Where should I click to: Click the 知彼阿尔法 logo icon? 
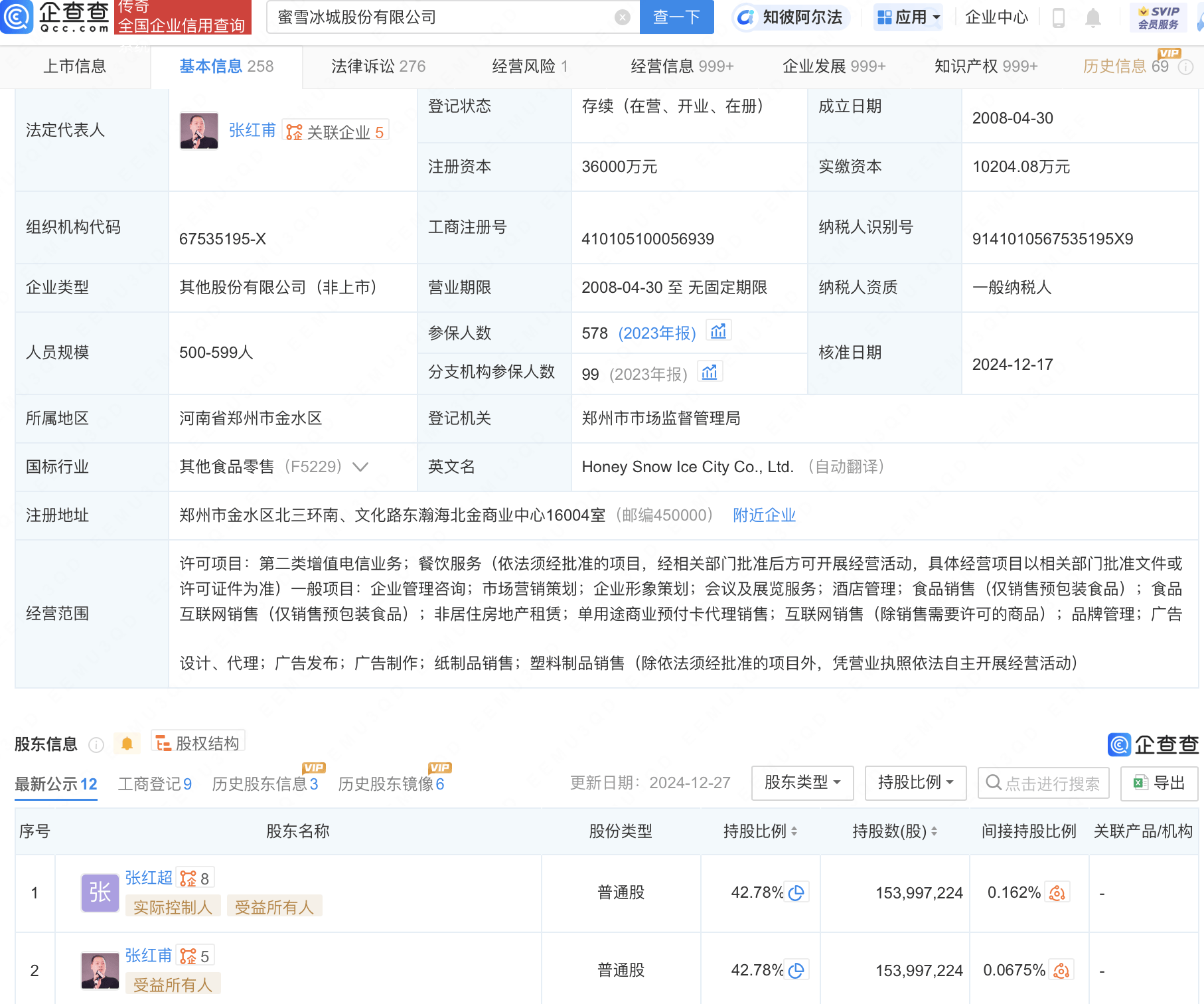[x=745, y=17]
